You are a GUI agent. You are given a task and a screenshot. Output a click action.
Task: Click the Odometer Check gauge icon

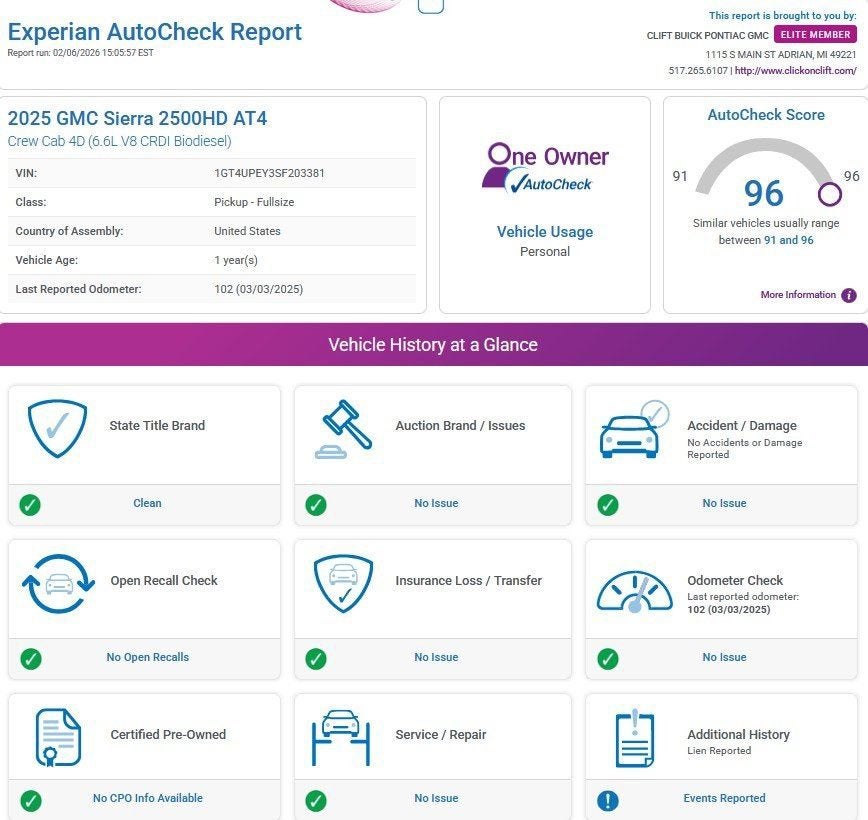coord(634,590)
